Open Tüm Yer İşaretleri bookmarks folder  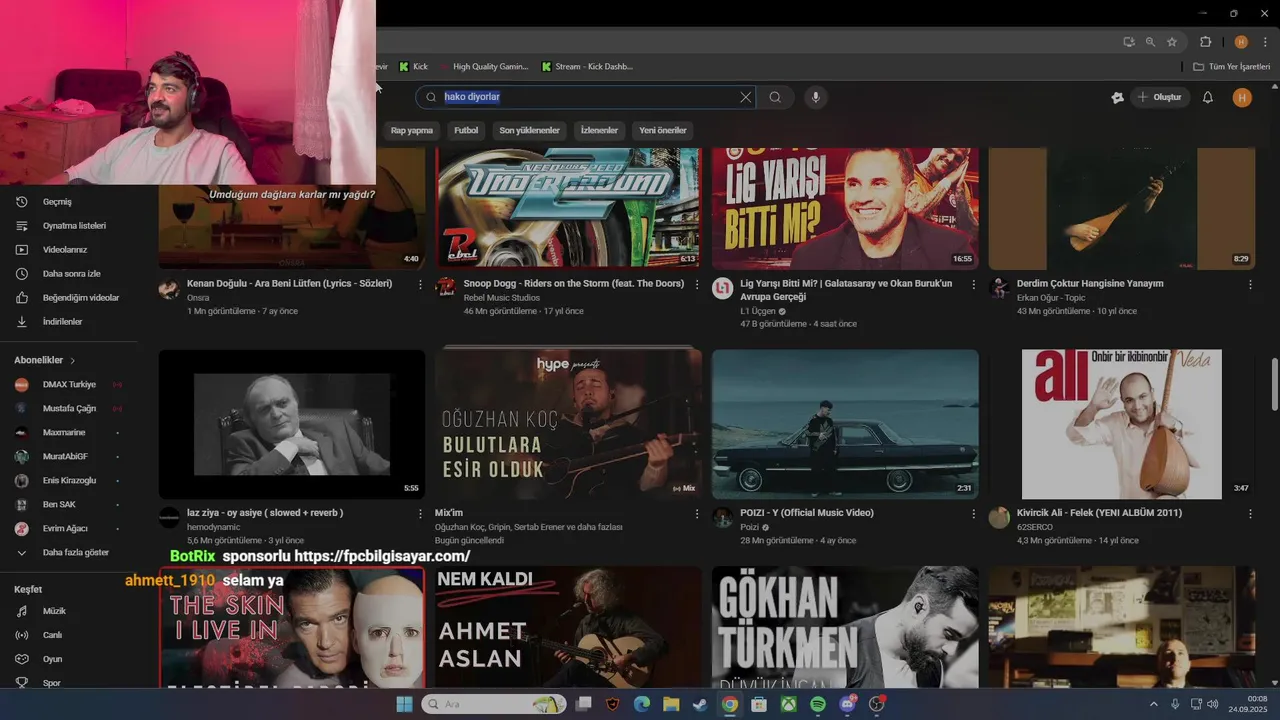[x=1231, y=67]
